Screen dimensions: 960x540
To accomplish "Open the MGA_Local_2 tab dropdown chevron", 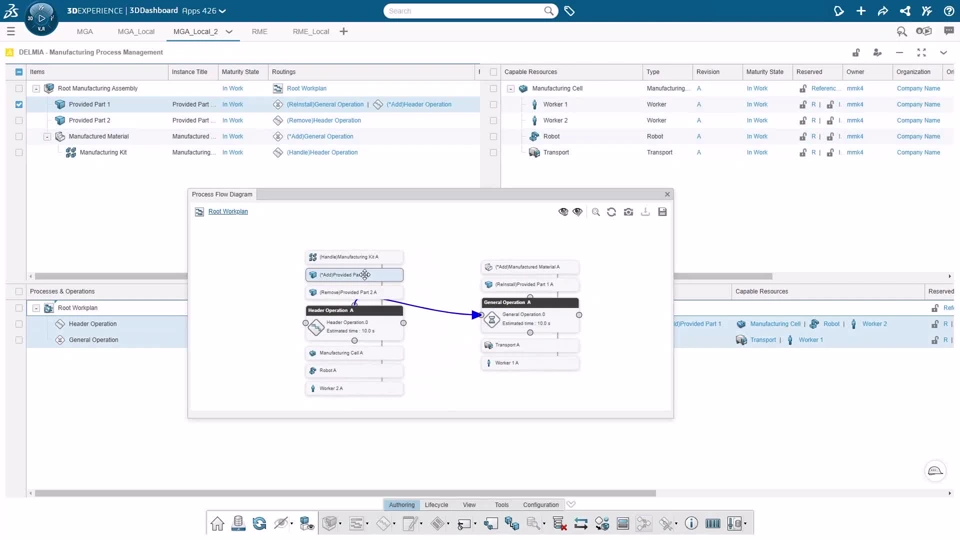I will click(x=229, y=32).
